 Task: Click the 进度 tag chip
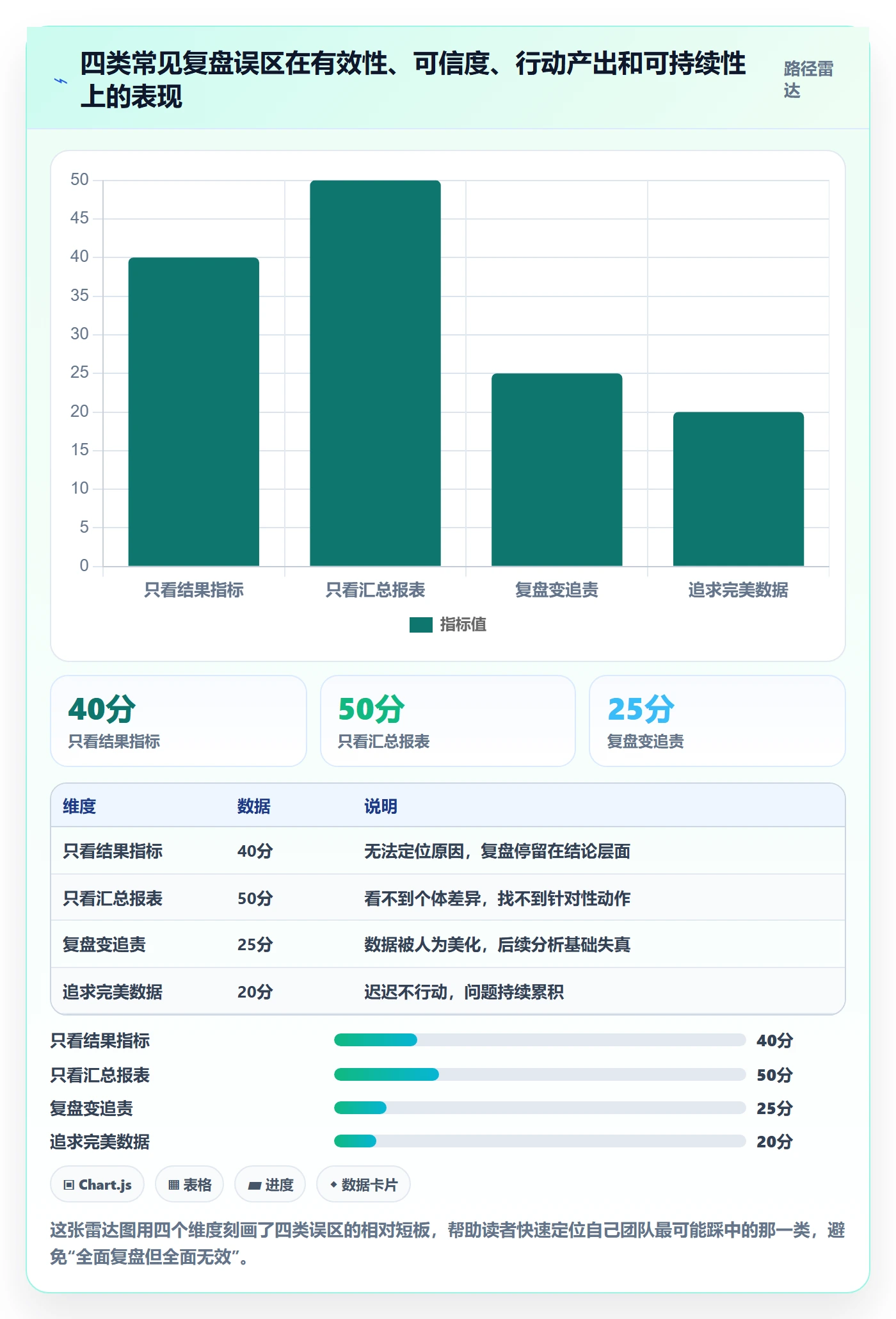270,1185
